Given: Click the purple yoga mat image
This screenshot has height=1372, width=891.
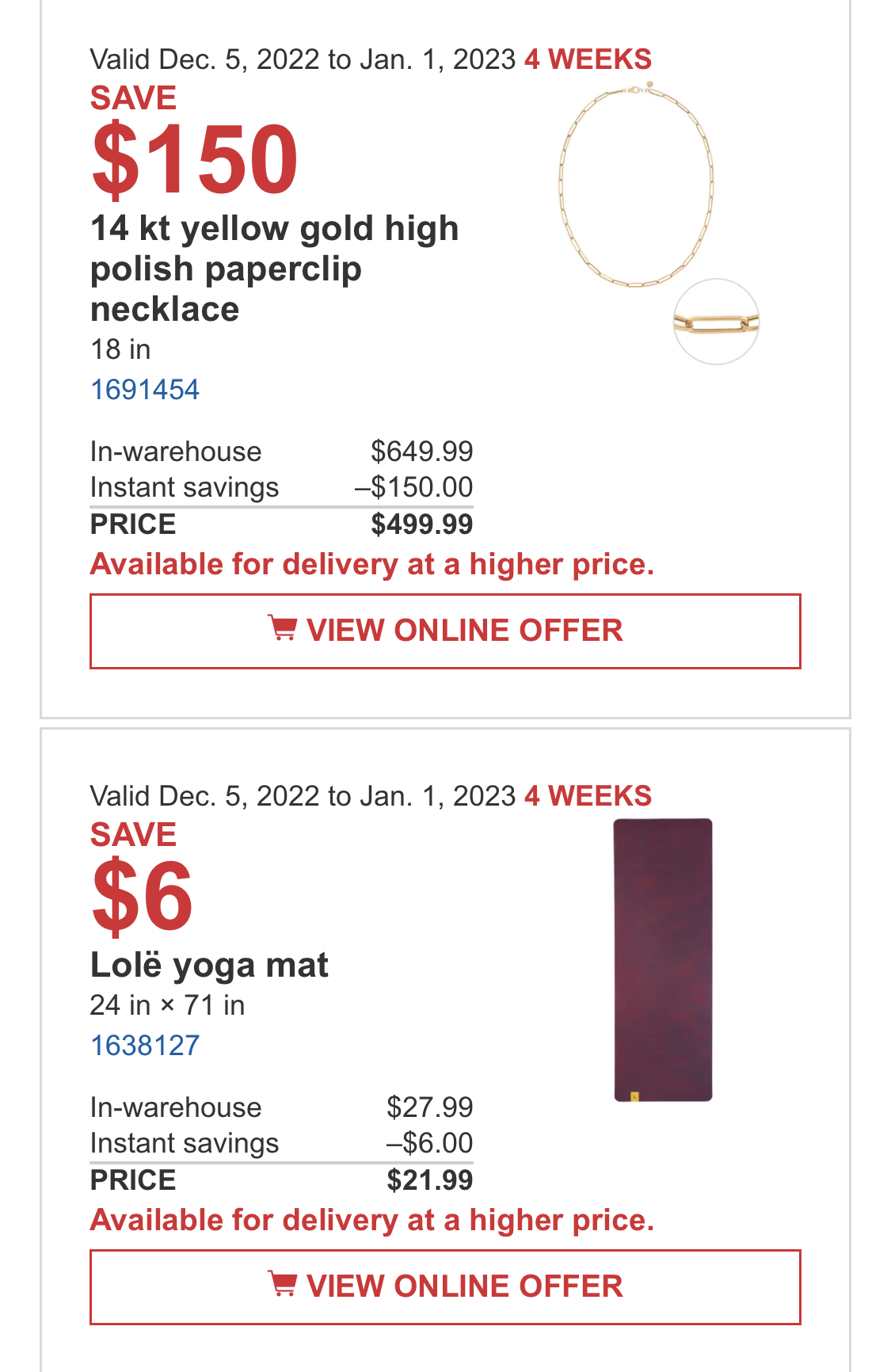Looking at the screenshot, I should (663, 960).
